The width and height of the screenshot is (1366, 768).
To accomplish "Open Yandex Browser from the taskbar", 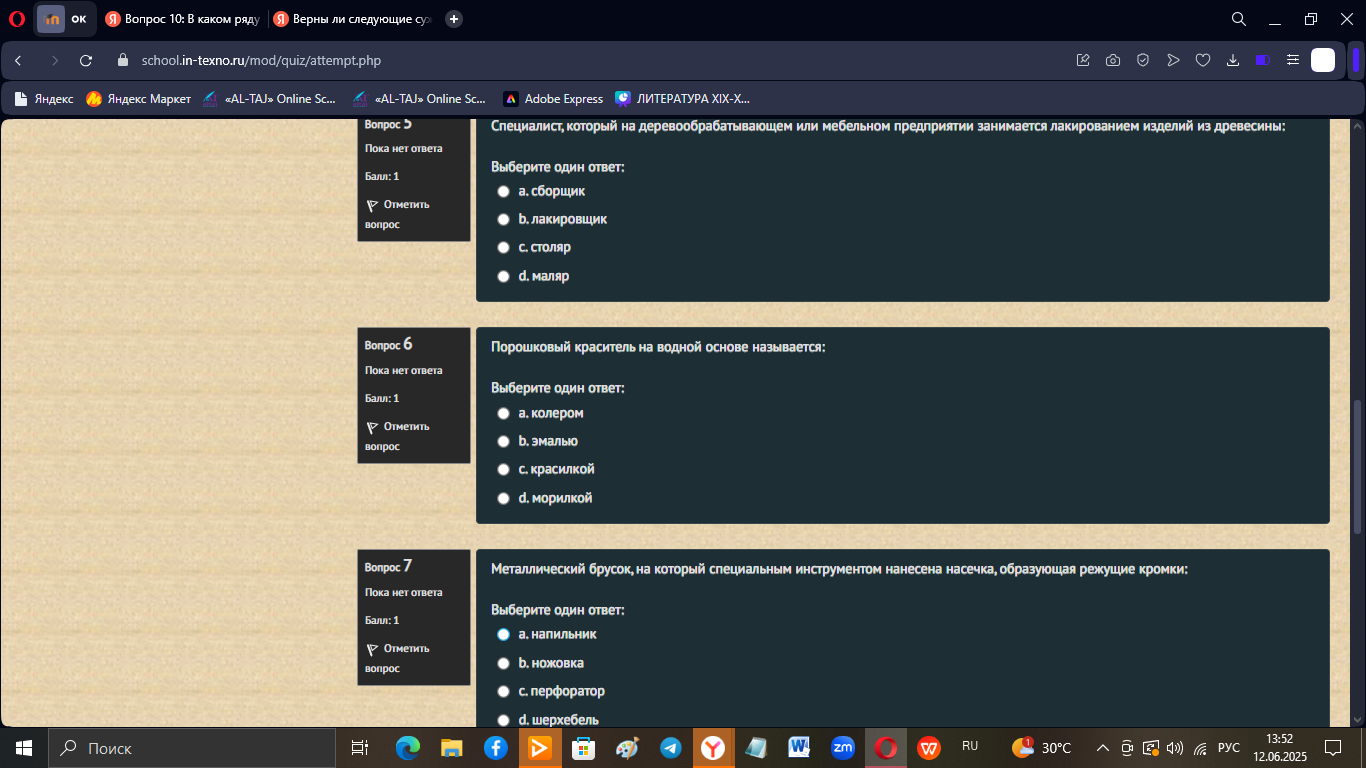I will (713, 748).
